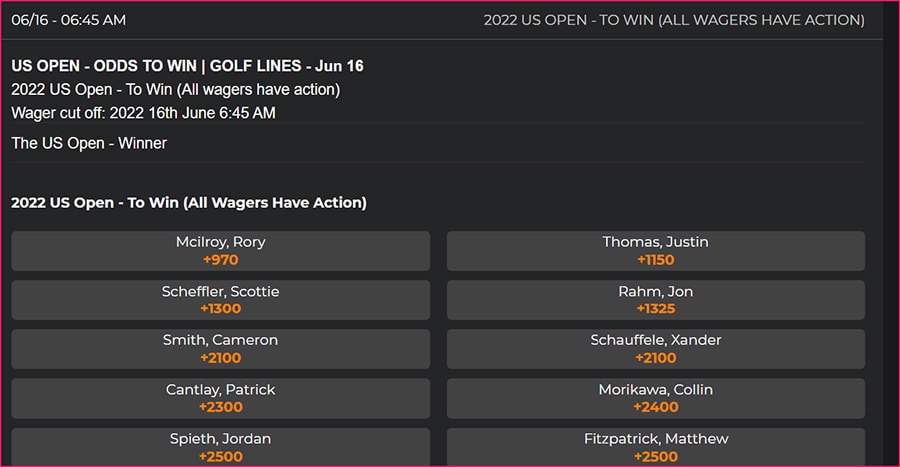900x467 pixels.
Task: Select Morikawa, Collin at +2400
Action: click(655, 398)
